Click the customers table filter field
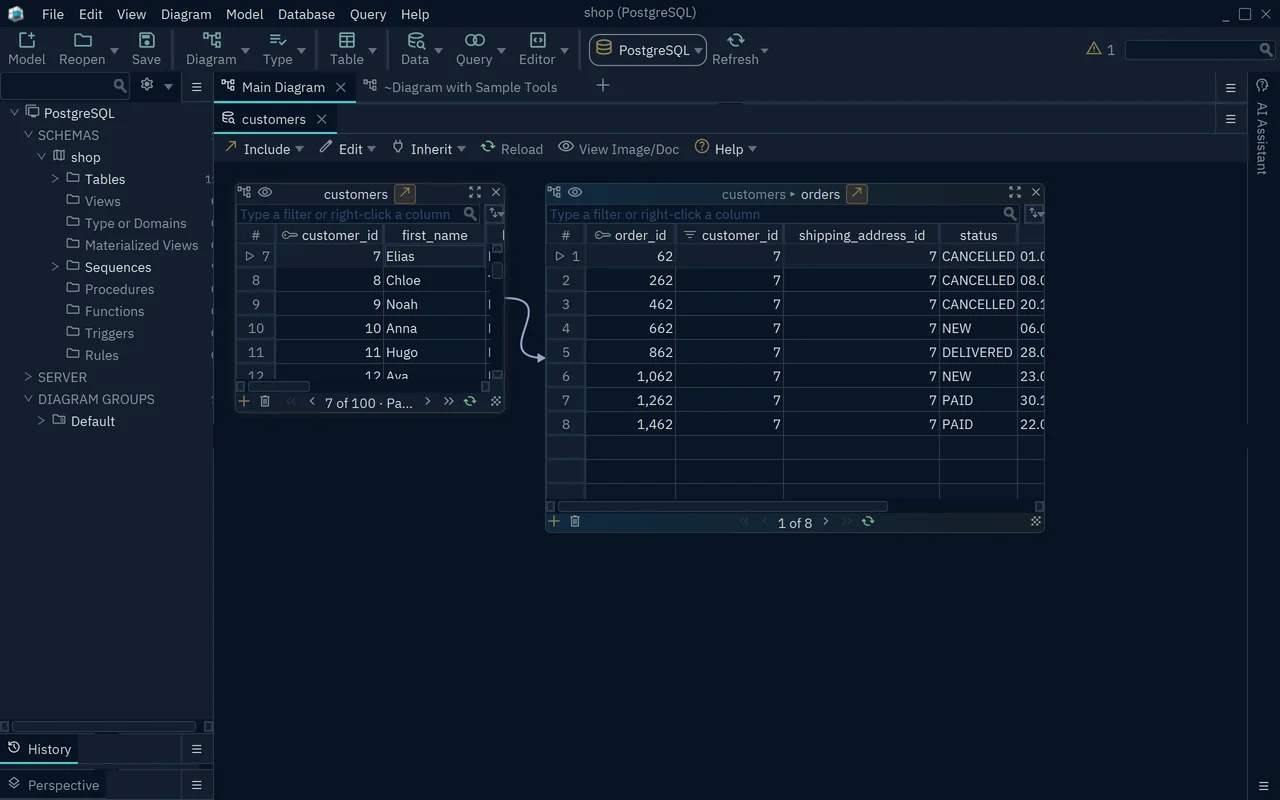Image resolution: width=1280 pixels, height=800 pixels. coord(351,214)
